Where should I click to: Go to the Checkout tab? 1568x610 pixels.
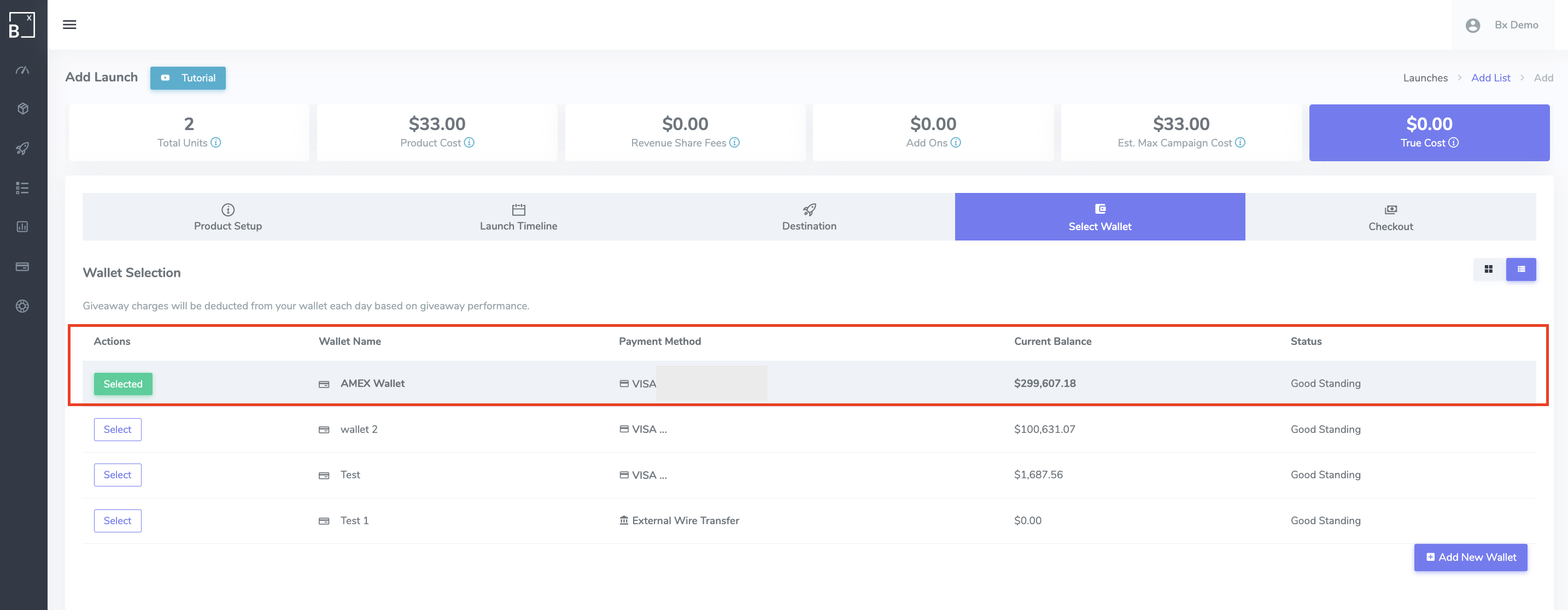(x=1390, y=217)
